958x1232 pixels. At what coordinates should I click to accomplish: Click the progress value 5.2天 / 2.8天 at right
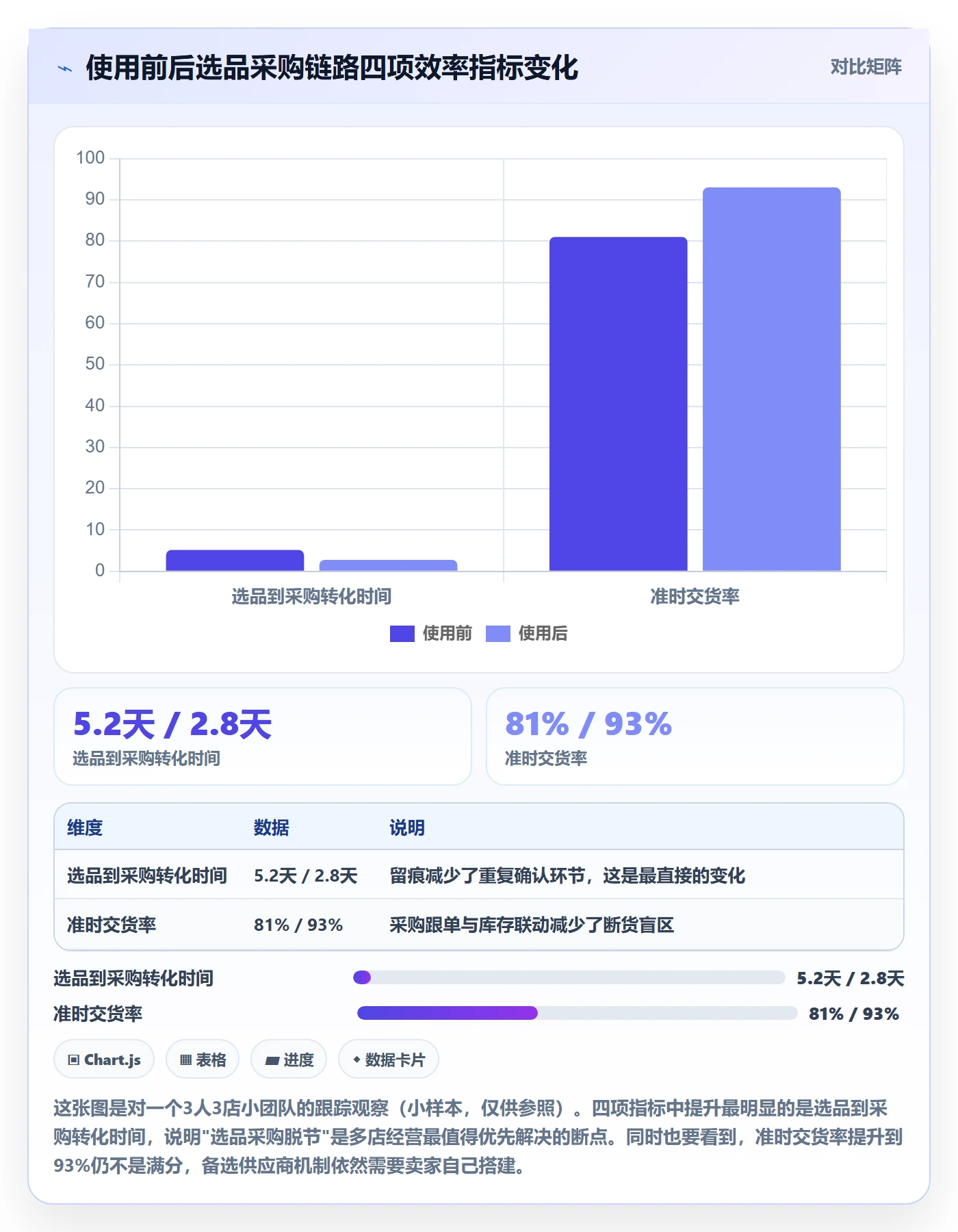click(x=851, y=978)
